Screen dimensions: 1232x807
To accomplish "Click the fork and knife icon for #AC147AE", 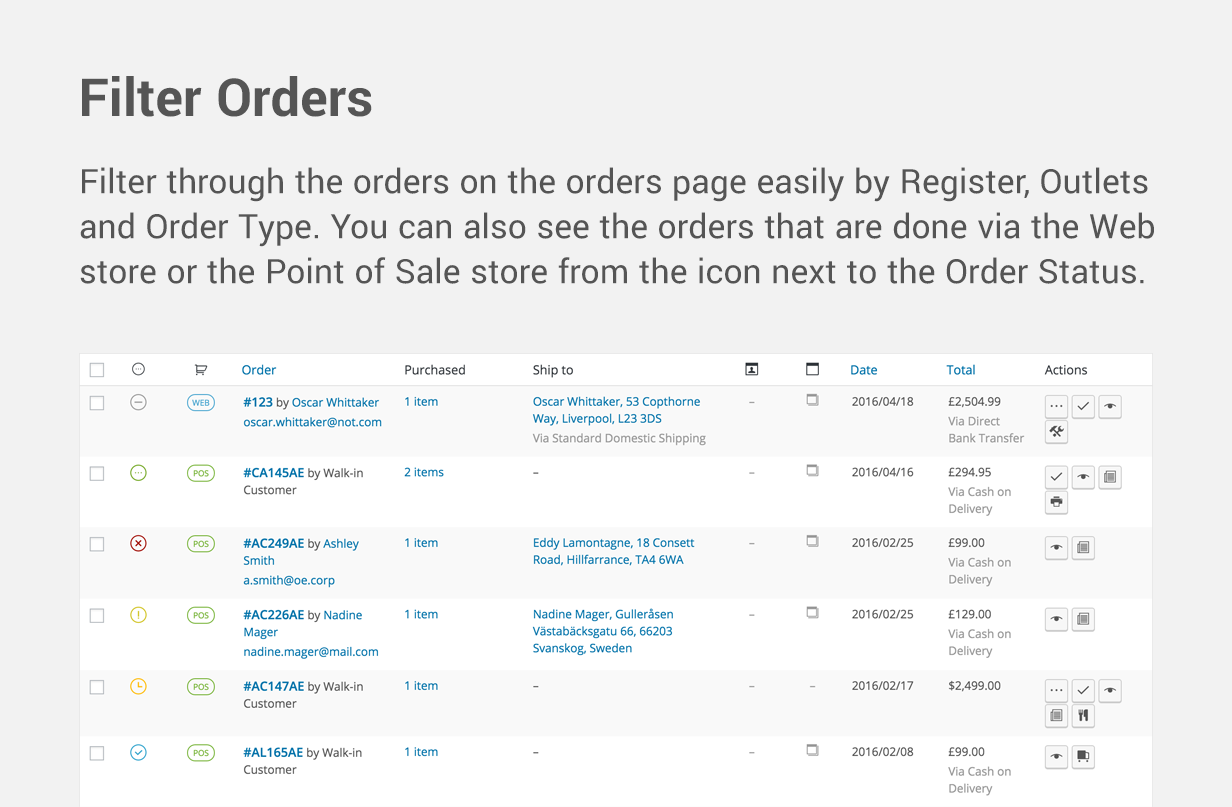I will tap(1083, 716).
